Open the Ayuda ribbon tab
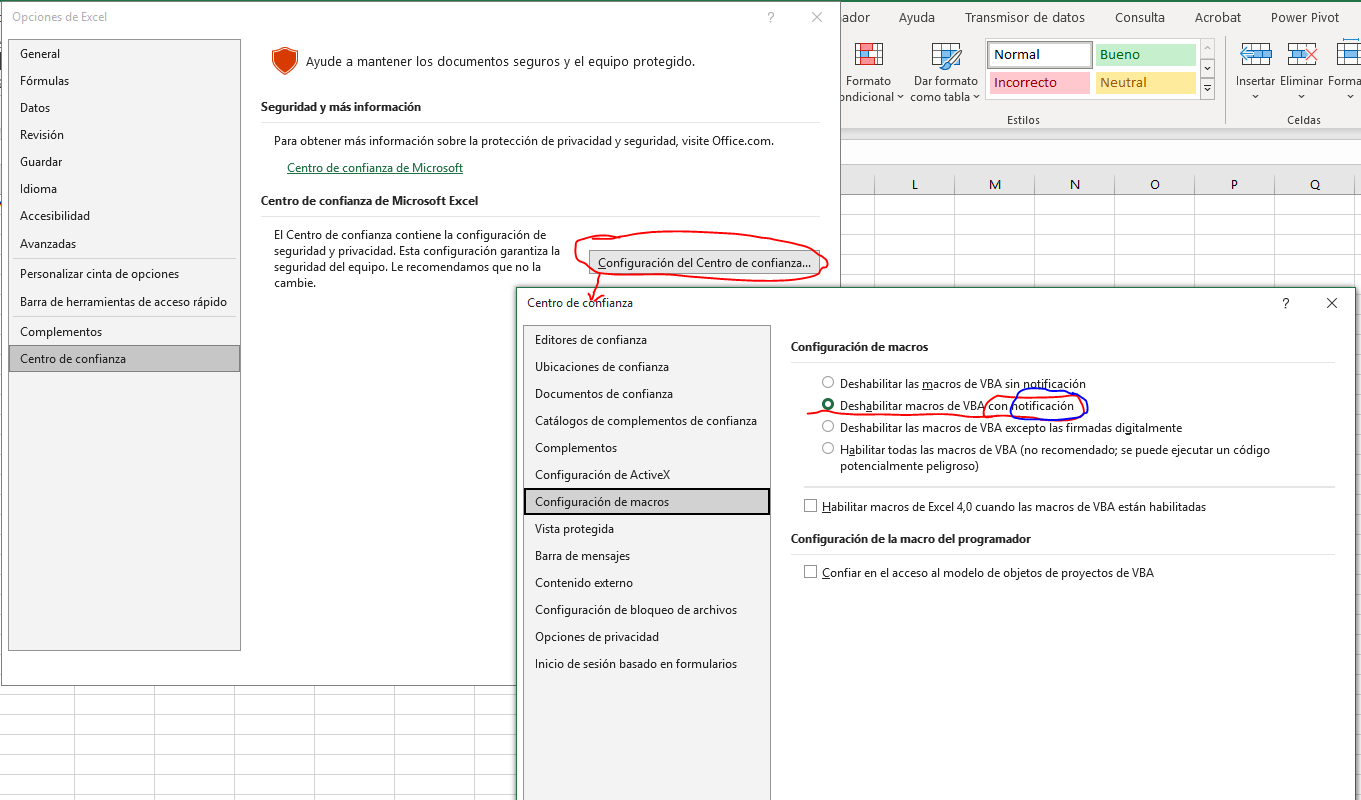Viewport: 1361px width, 800px height. coord(917,17)
